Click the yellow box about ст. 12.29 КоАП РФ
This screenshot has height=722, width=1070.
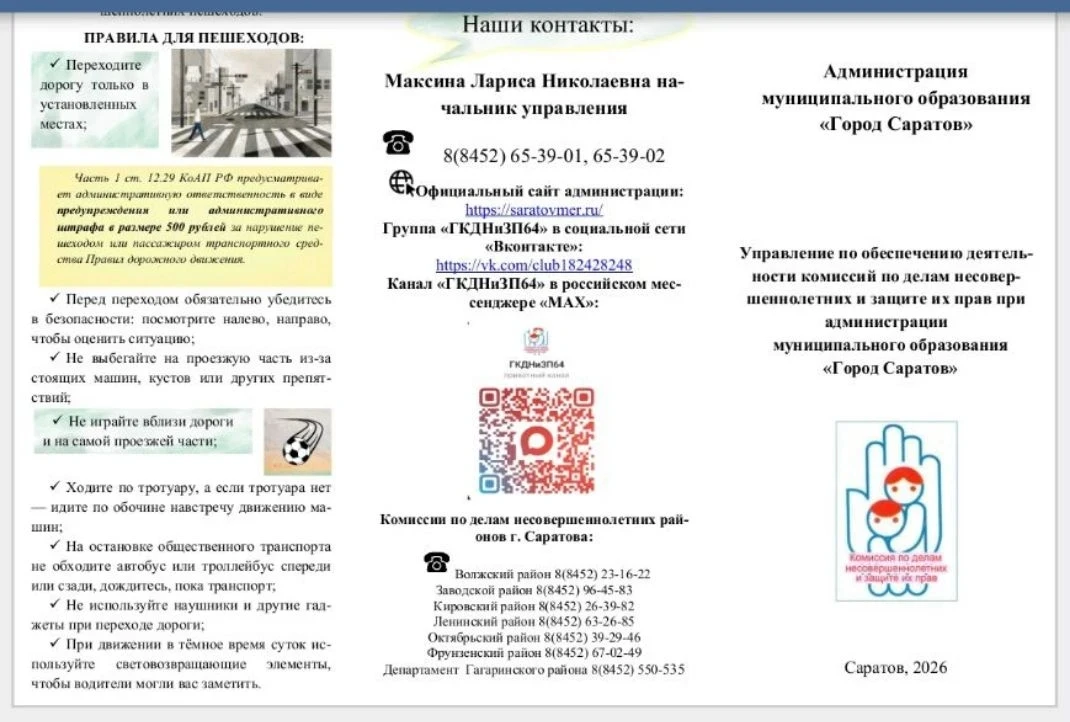coord(186,226)
